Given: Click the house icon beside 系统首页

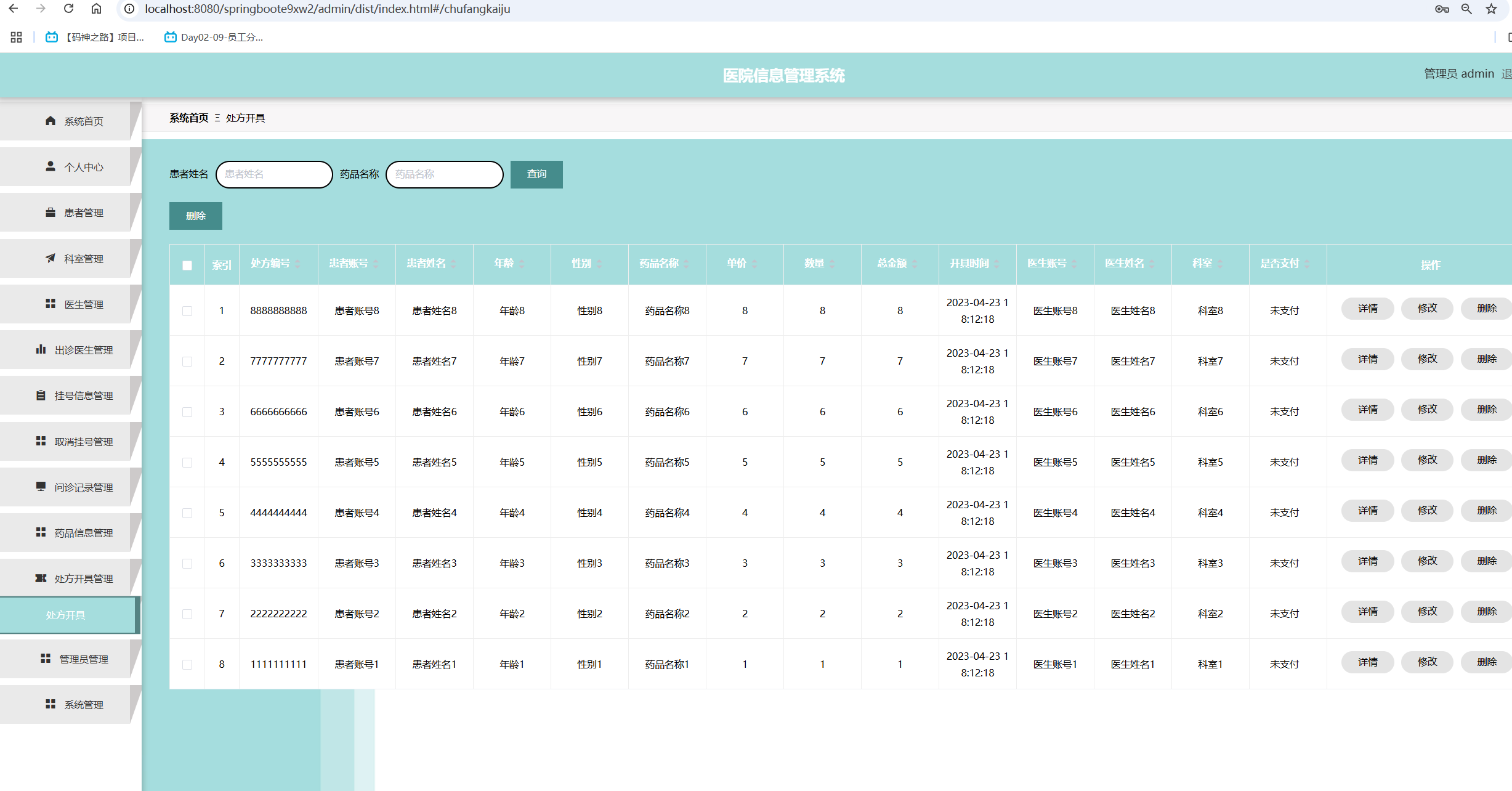Looking at the screenshot, I should pyautogui.click(x=51, y=121).
